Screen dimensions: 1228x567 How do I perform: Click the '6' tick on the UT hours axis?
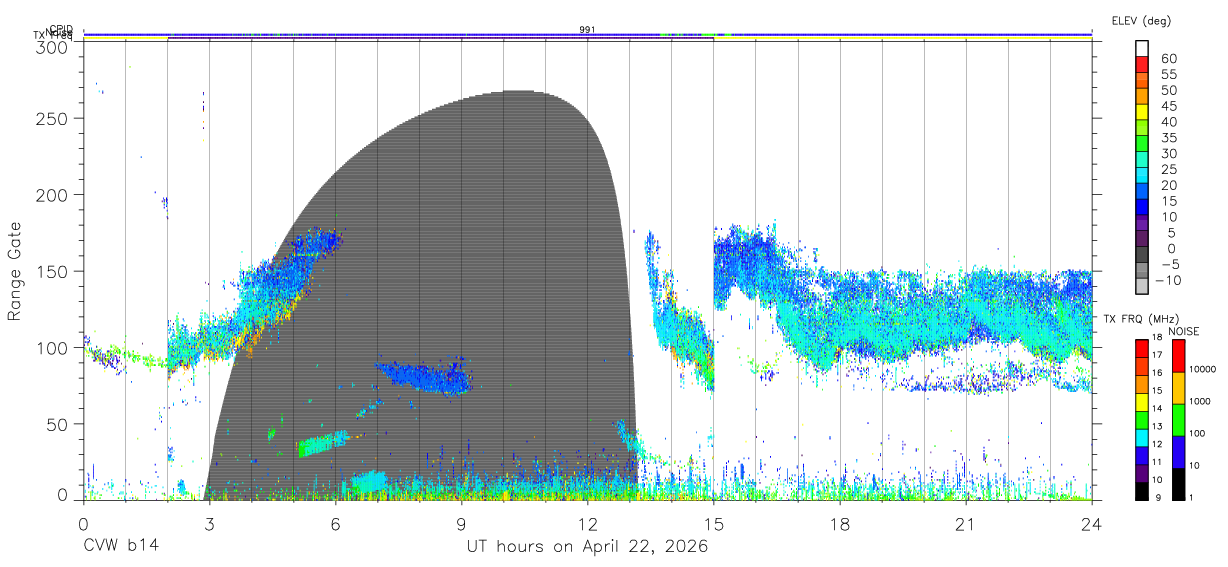pos(335,524)
